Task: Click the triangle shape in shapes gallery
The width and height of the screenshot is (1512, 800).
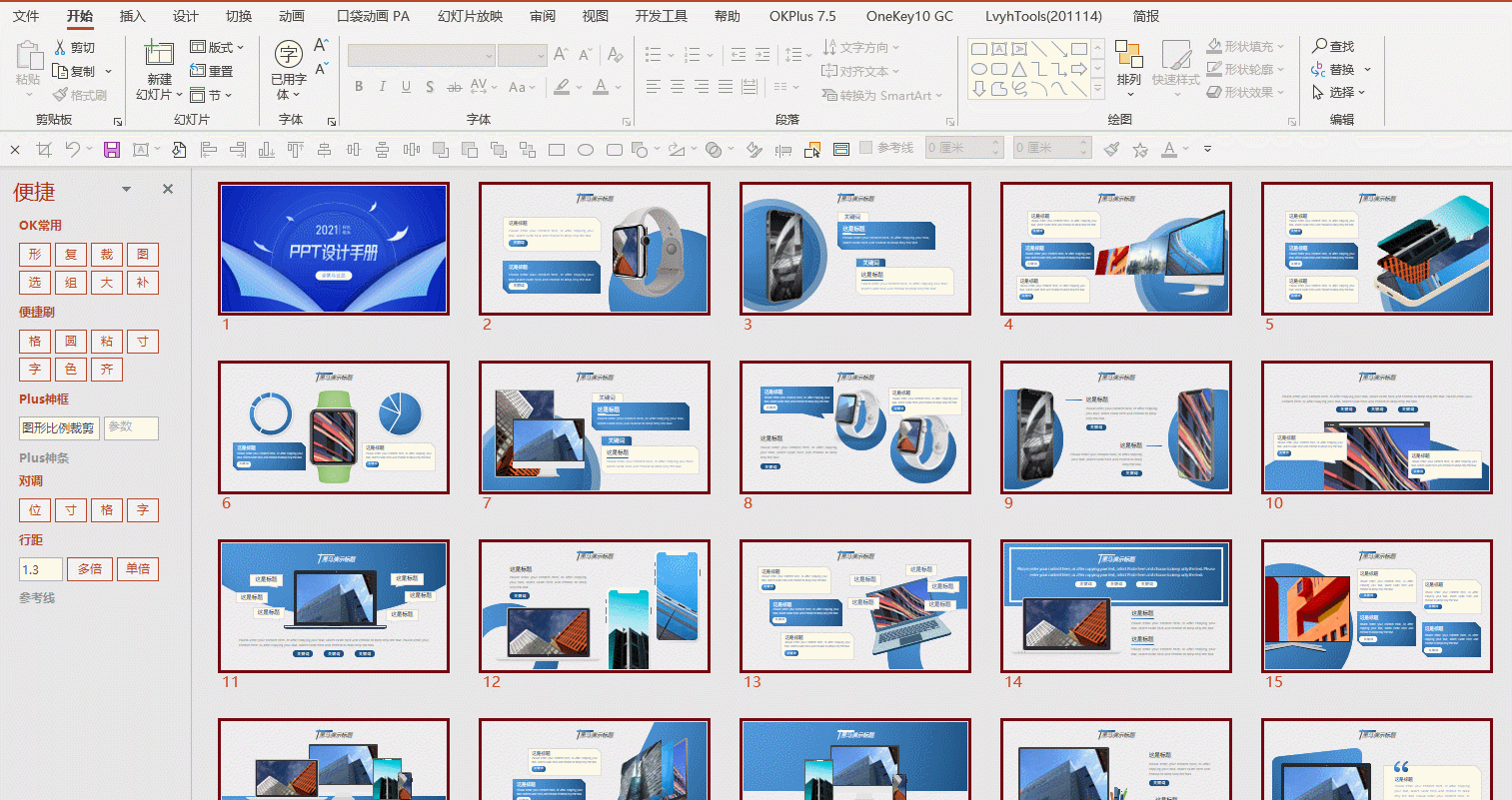Action: [x=1018, y=69]
